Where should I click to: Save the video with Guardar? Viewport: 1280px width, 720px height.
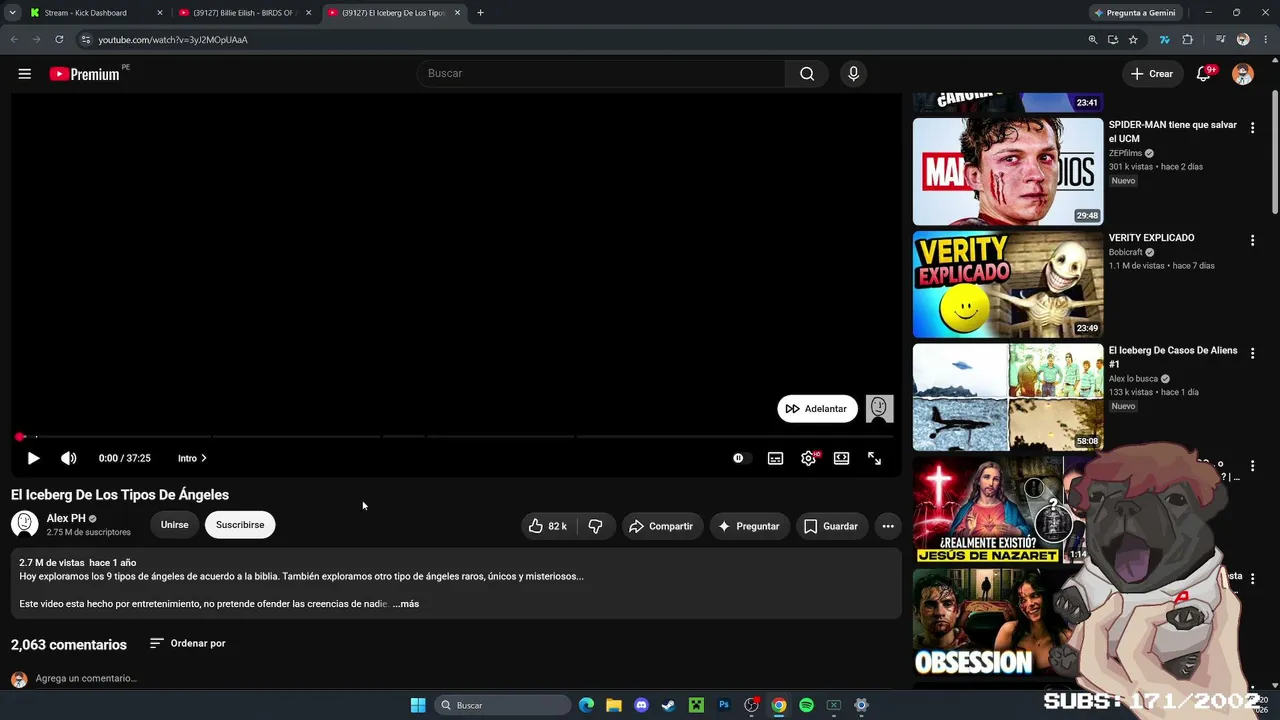tap(832, 526)
